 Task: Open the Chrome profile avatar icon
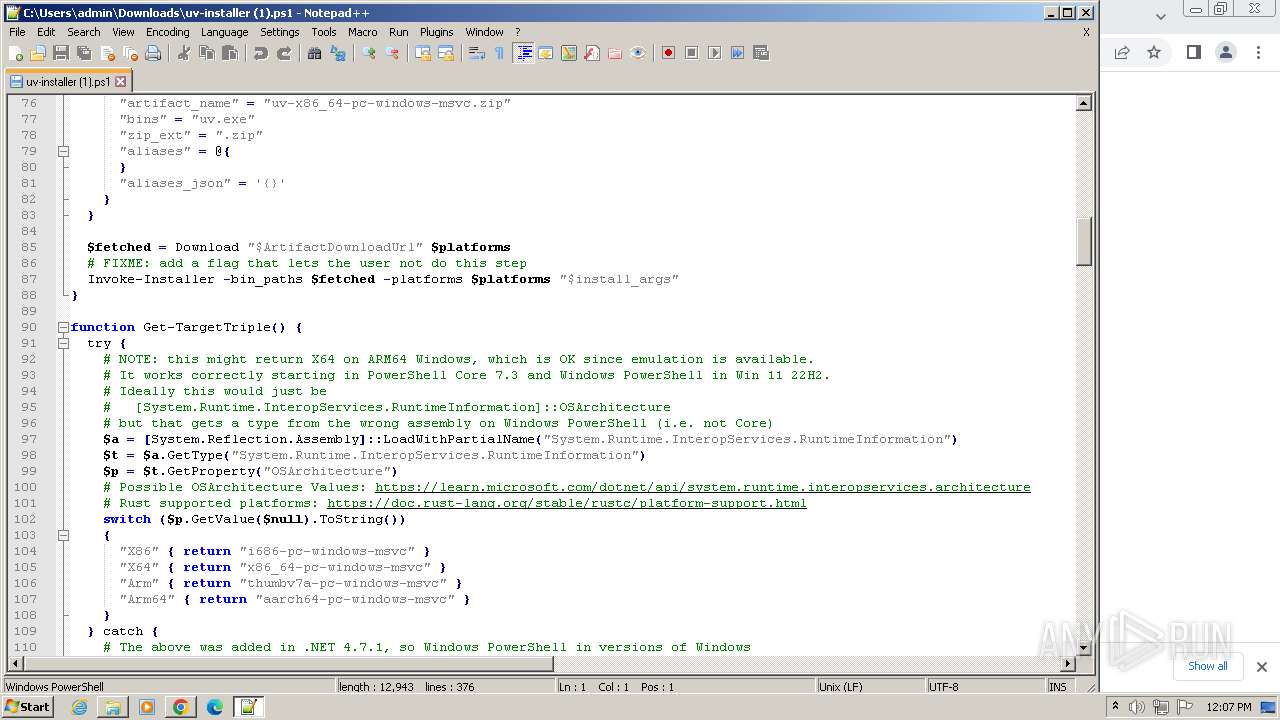point(1226,52)
